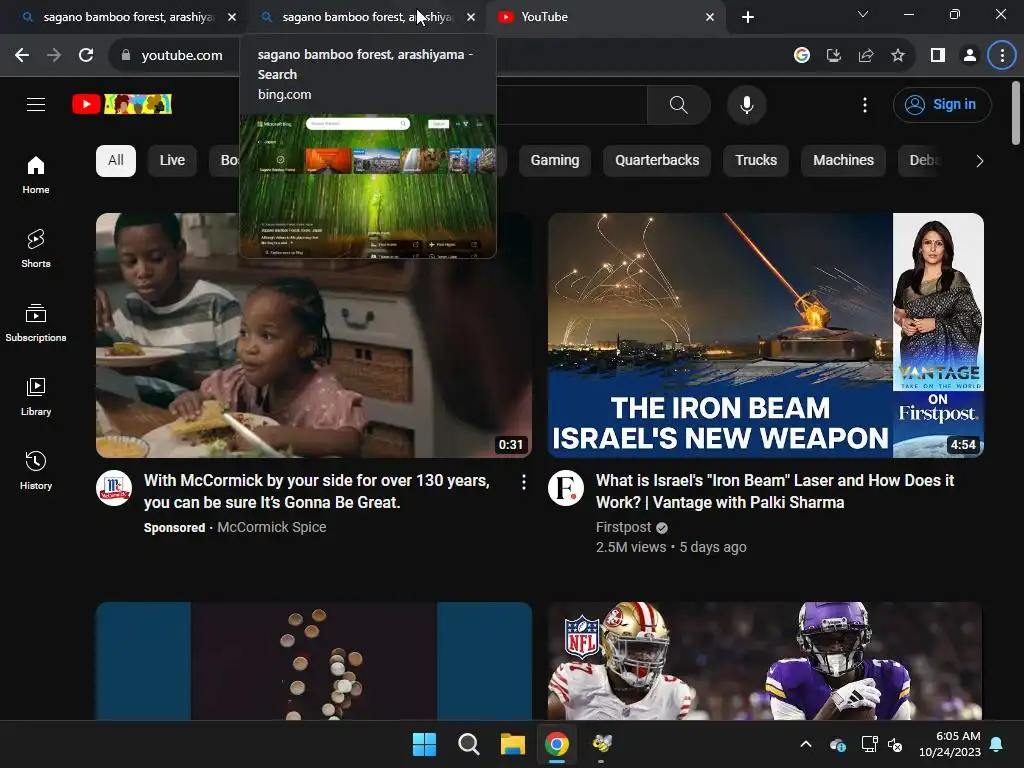Viewport: 1024px width, 768px height.
Task: Open a new browser tab
Action: [748, 17]
